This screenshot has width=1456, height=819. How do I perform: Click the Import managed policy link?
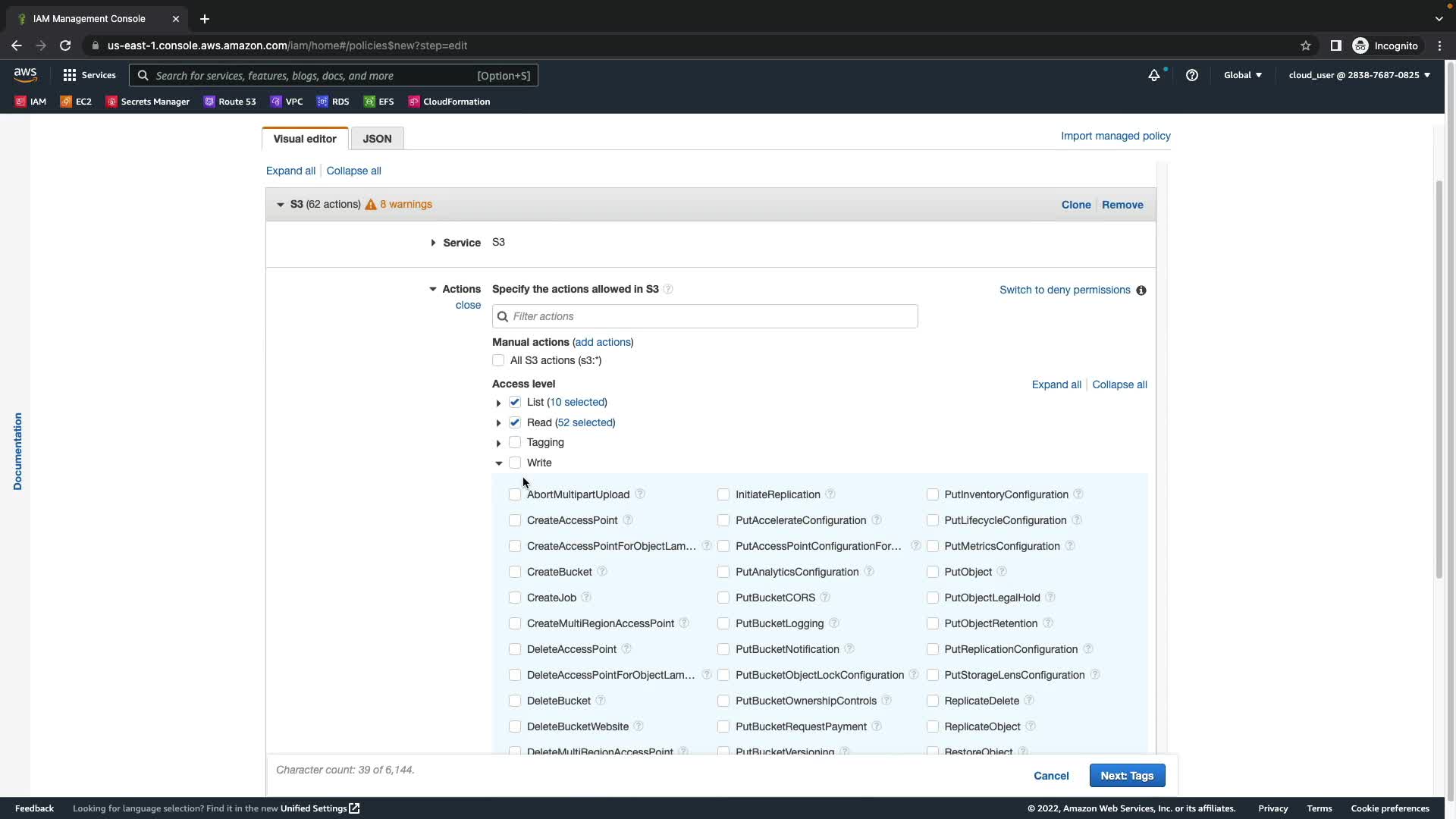click(x=1115, y=136)
